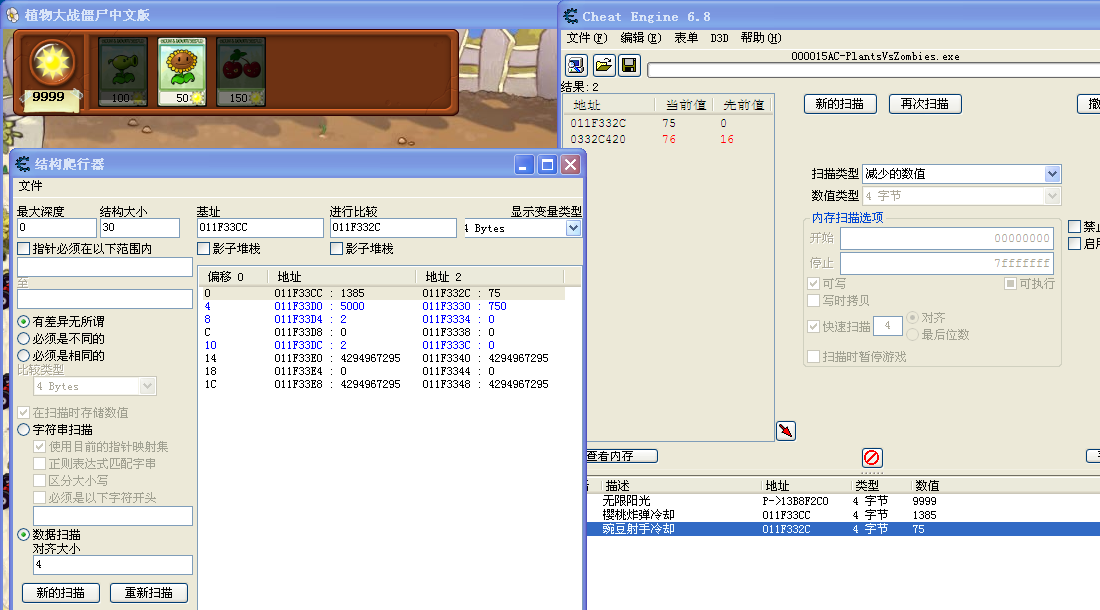Select scan result address 011F332C
Viewport: 1100px width, 610px height.
coord(598,123)
